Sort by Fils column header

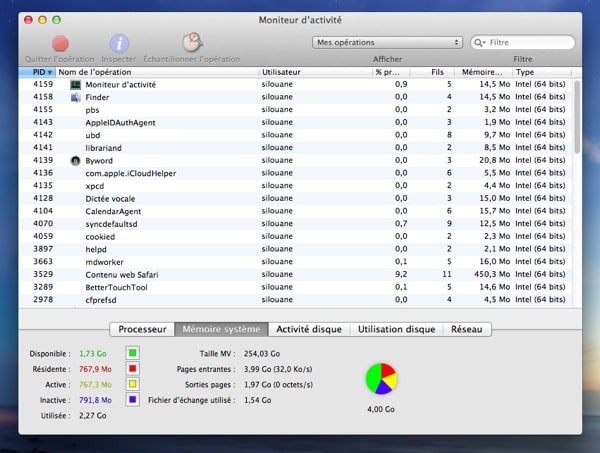(x=432, y=72)
